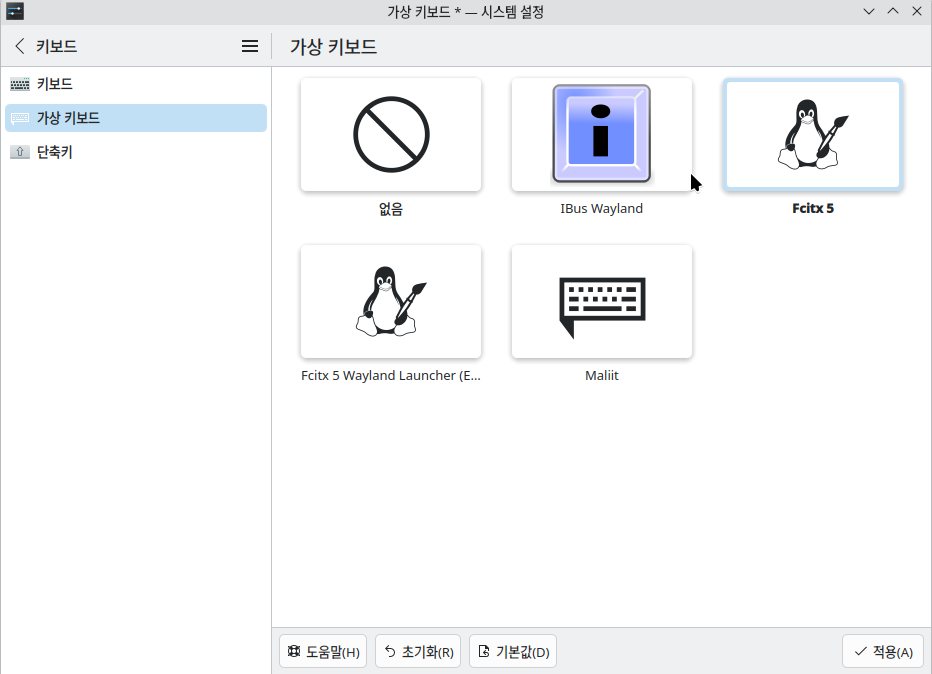Click the 없음 label text
The image size is (932, 674).
click(391, 209)
